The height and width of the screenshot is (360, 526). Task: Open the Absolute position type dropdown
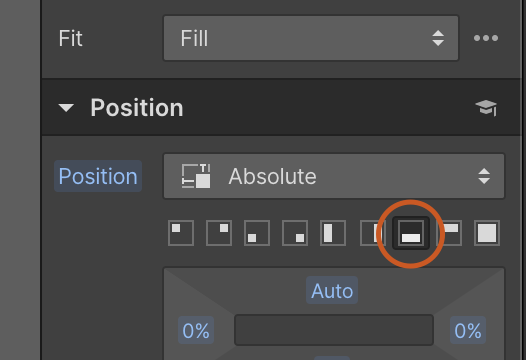334,176
